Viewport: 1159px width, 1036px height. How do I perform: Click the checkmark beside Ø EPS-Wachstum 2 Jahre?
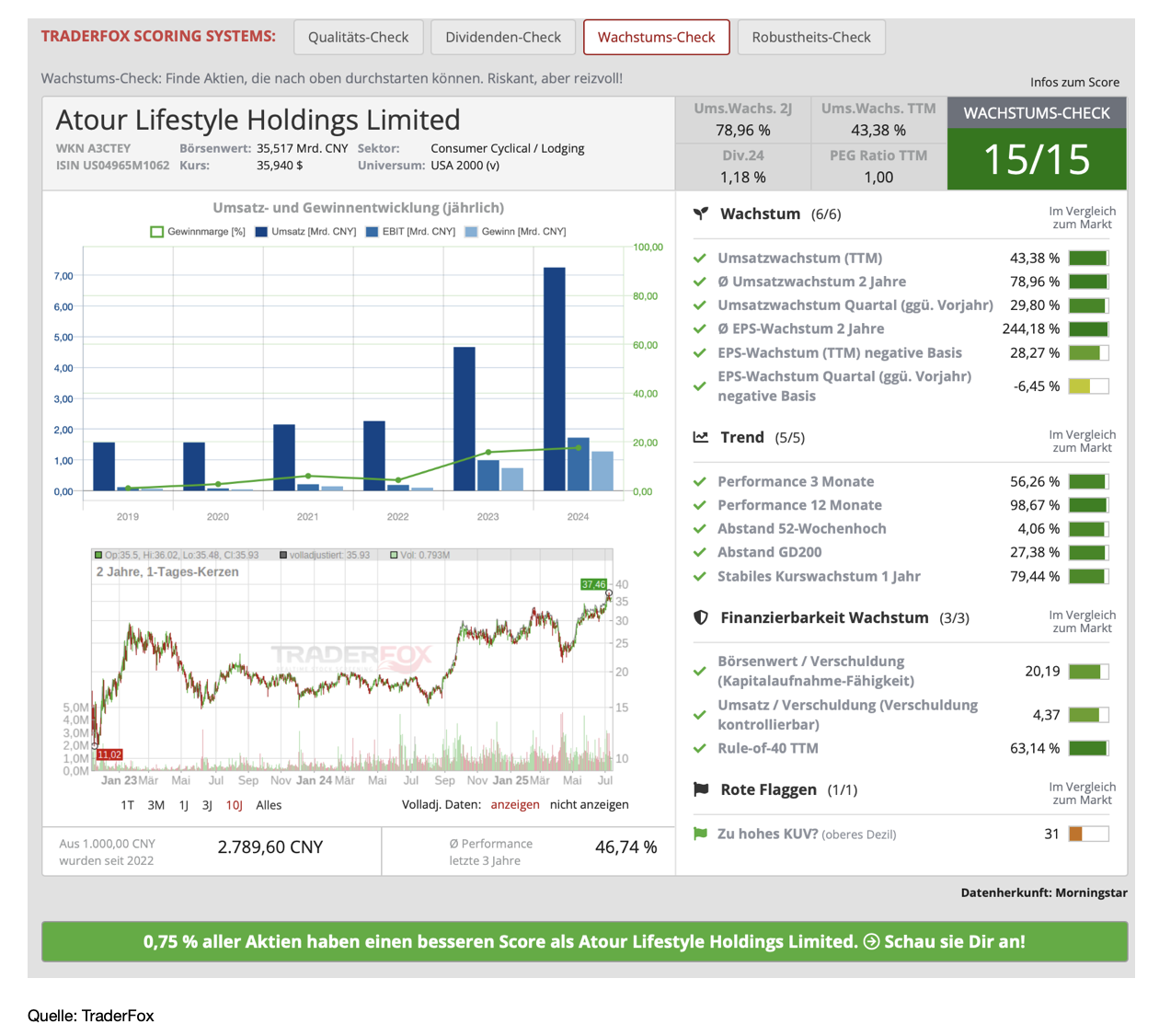click(700, 328)
